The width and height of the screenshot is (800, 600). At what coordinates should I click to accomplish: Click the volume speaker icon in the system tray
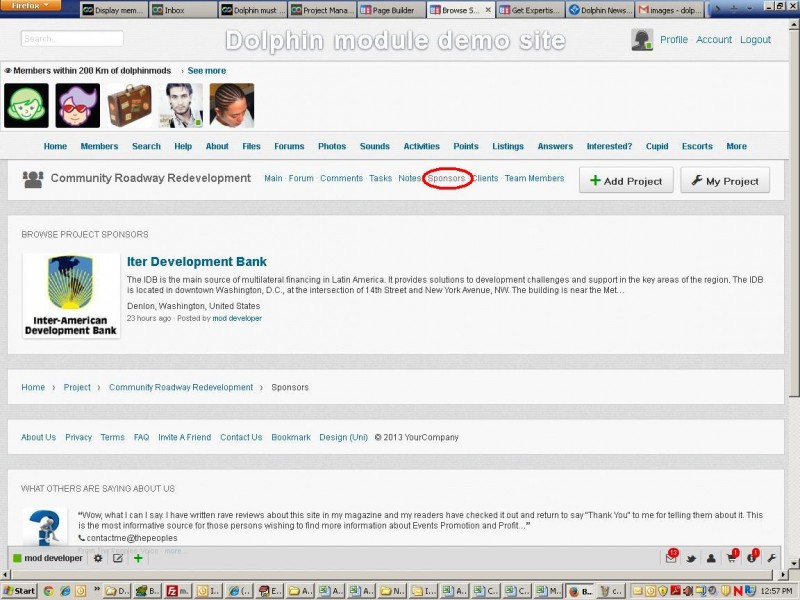pos(688,591)
